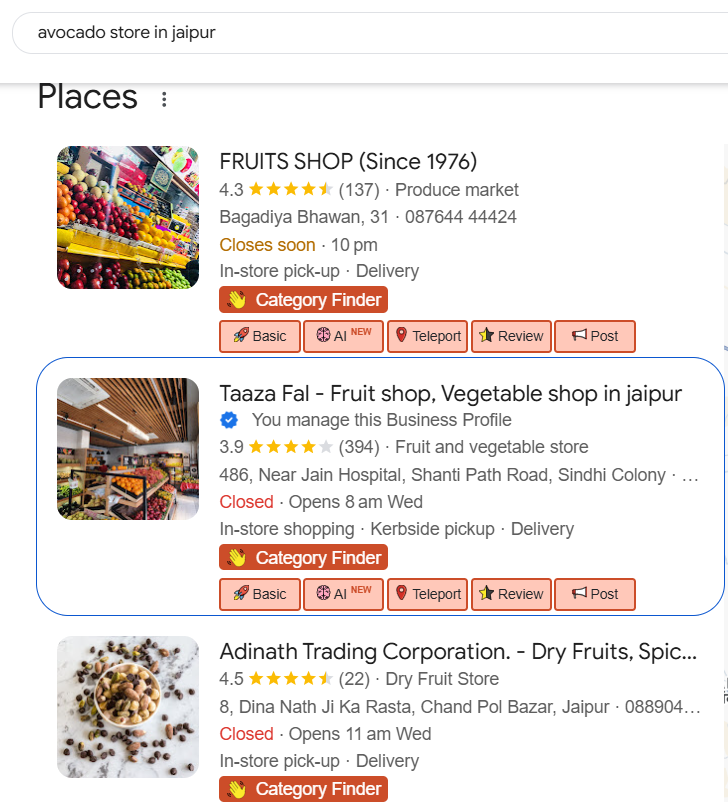The height and width of the screenshot is (802, 728).
Task: Open Category Finder for Taaza Fal
Action: (x=303, y=558)
